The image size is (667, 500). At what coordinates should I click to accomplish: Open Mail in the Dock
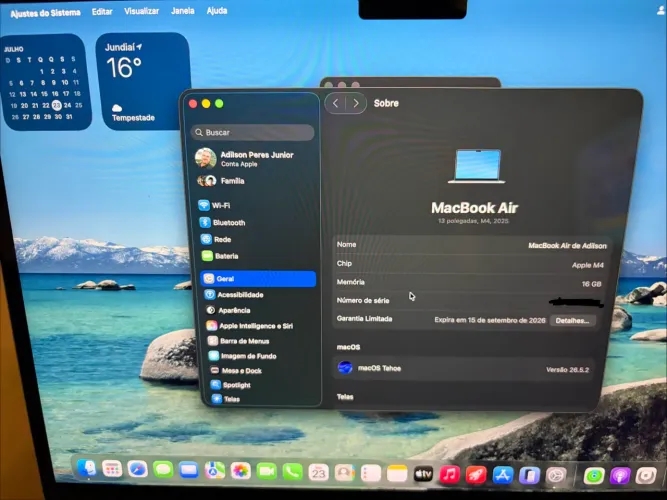click(189, 471)
